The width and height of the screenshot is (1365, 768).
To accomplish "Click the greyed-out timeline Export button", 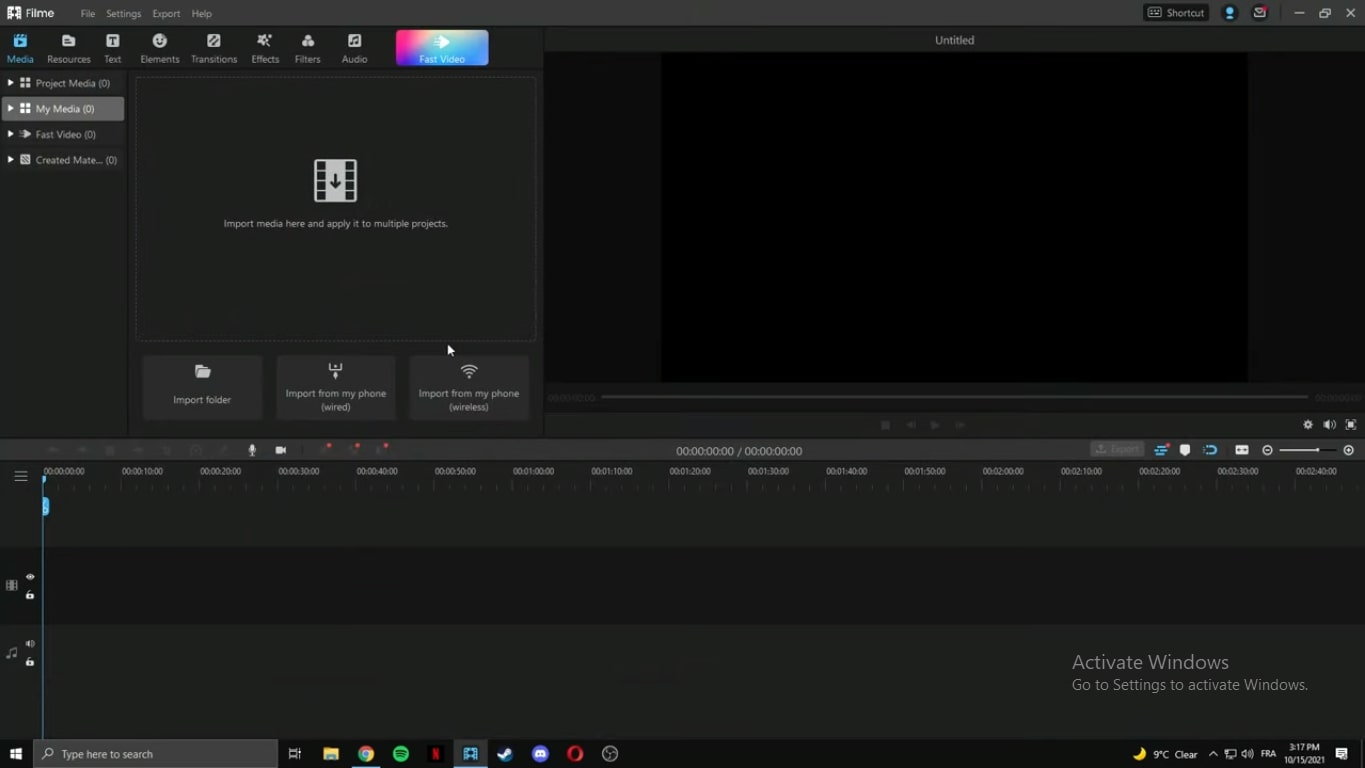I will (1117, 450).
